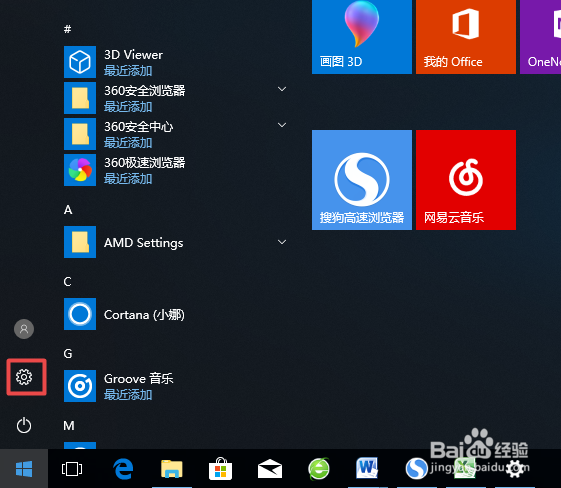Open the 我的 Office tile

[x=466, y=36]
